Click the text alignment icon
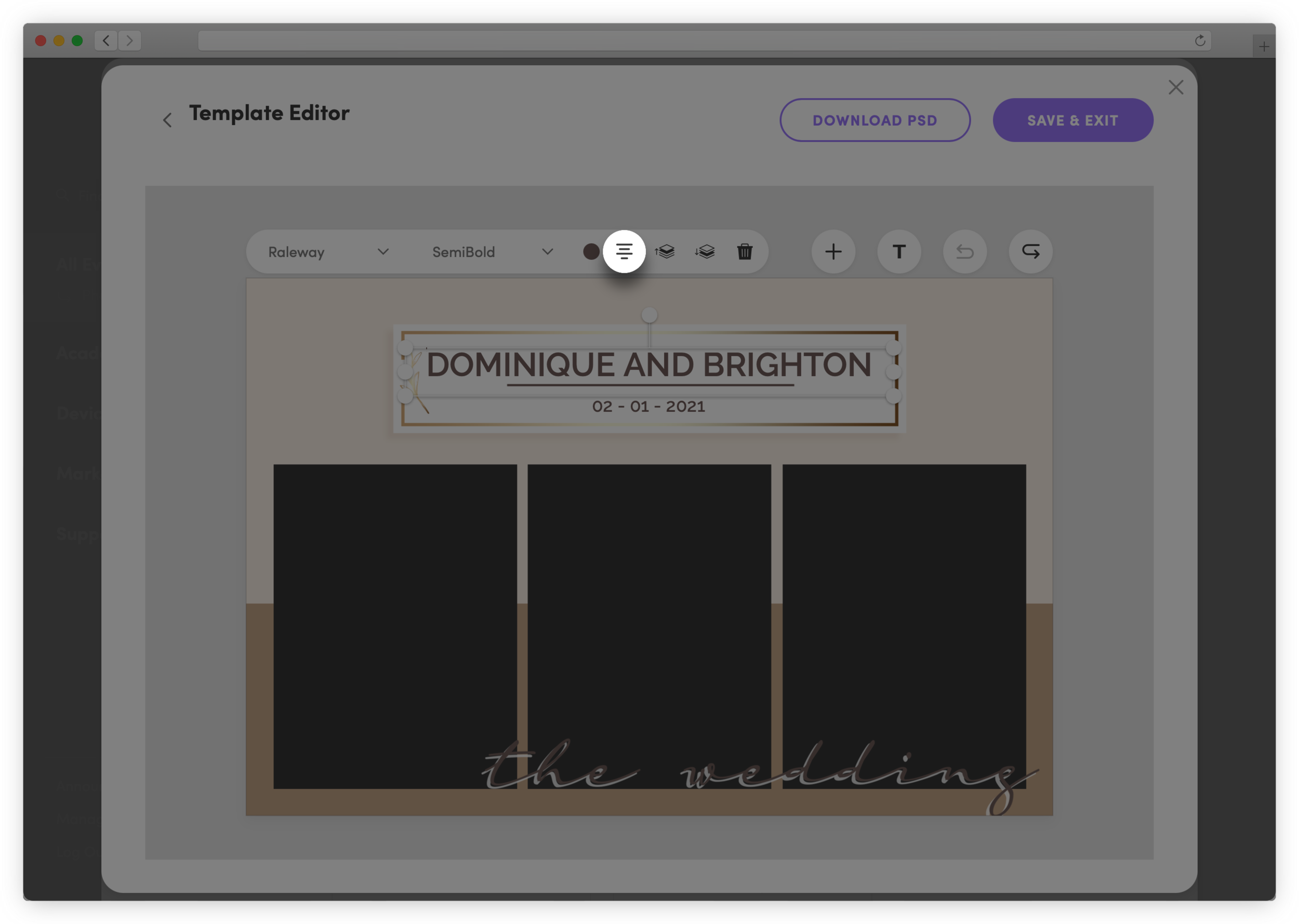1299x924 pixels. point(624,251)
